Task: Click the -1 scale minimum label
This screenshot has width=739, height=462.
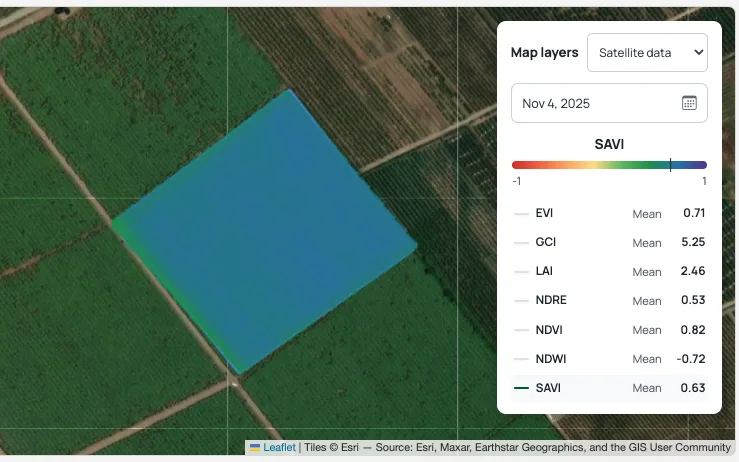Action: click(x=517, y=181)
